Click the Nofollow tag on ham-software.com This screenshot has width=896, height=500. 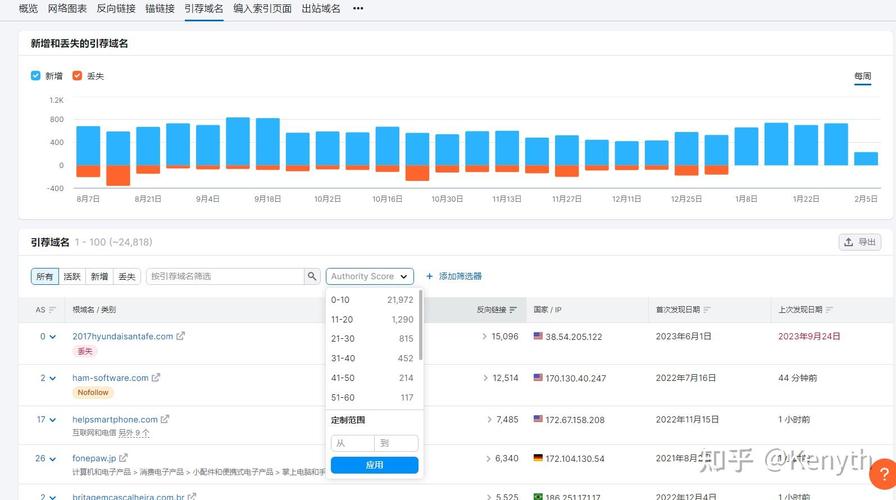pos(93,393)
